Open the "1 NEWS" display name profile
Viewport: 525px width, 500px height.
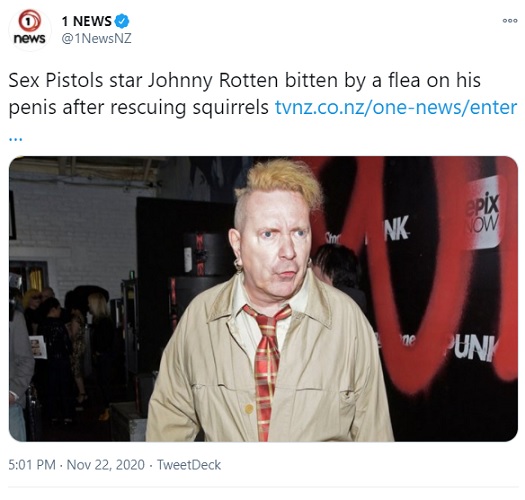coord(87,21)
